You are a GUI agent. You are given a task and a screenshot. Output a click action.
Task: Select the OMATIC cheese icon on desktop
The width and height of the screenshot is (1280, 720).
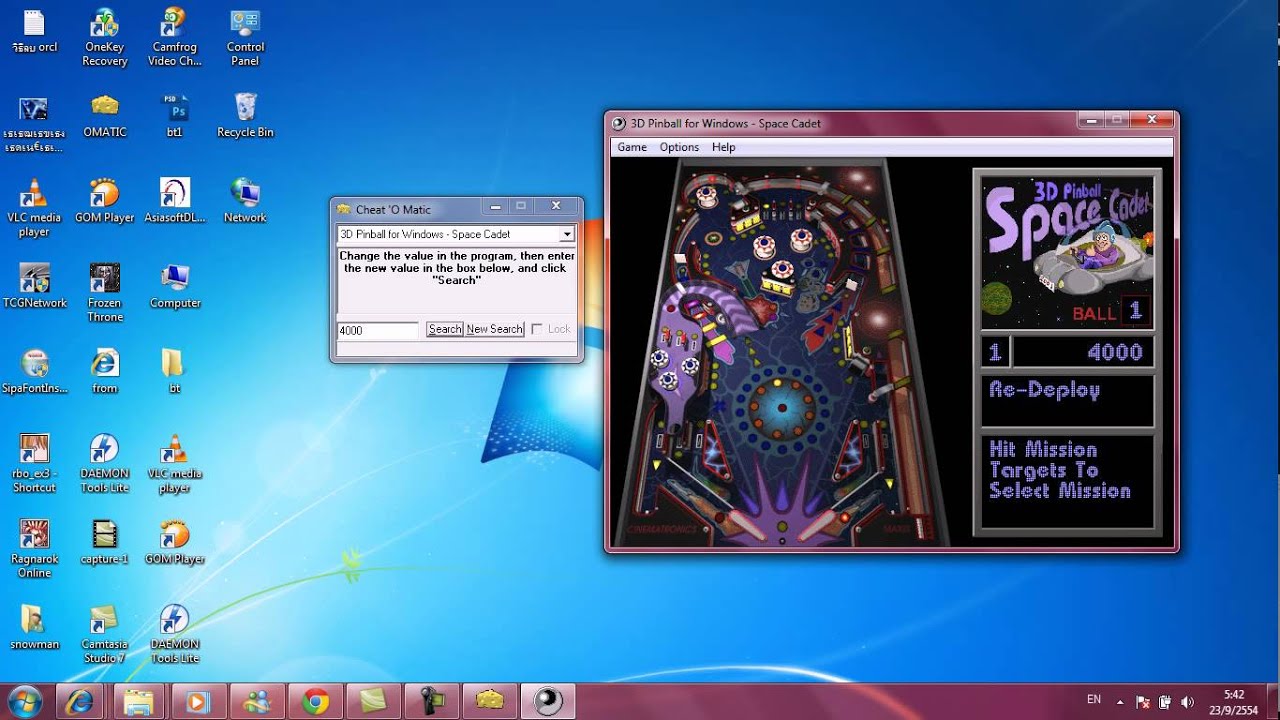point(105,115)
